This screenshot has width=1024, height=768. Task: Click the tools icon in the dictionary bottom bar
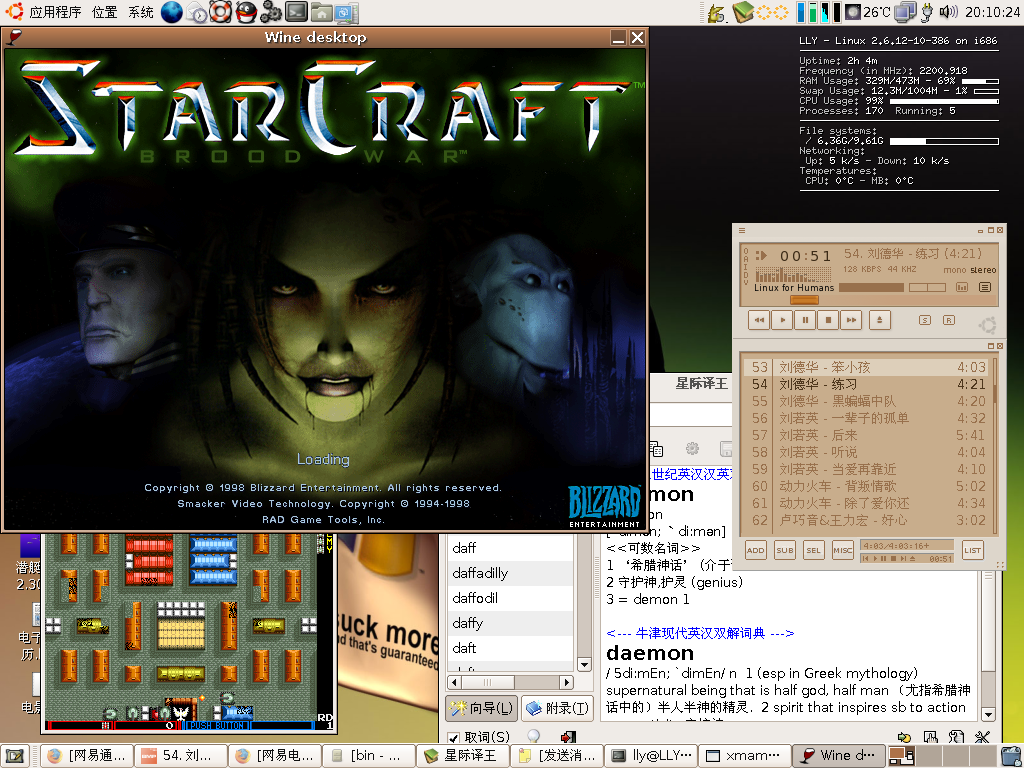pos(982,737)
